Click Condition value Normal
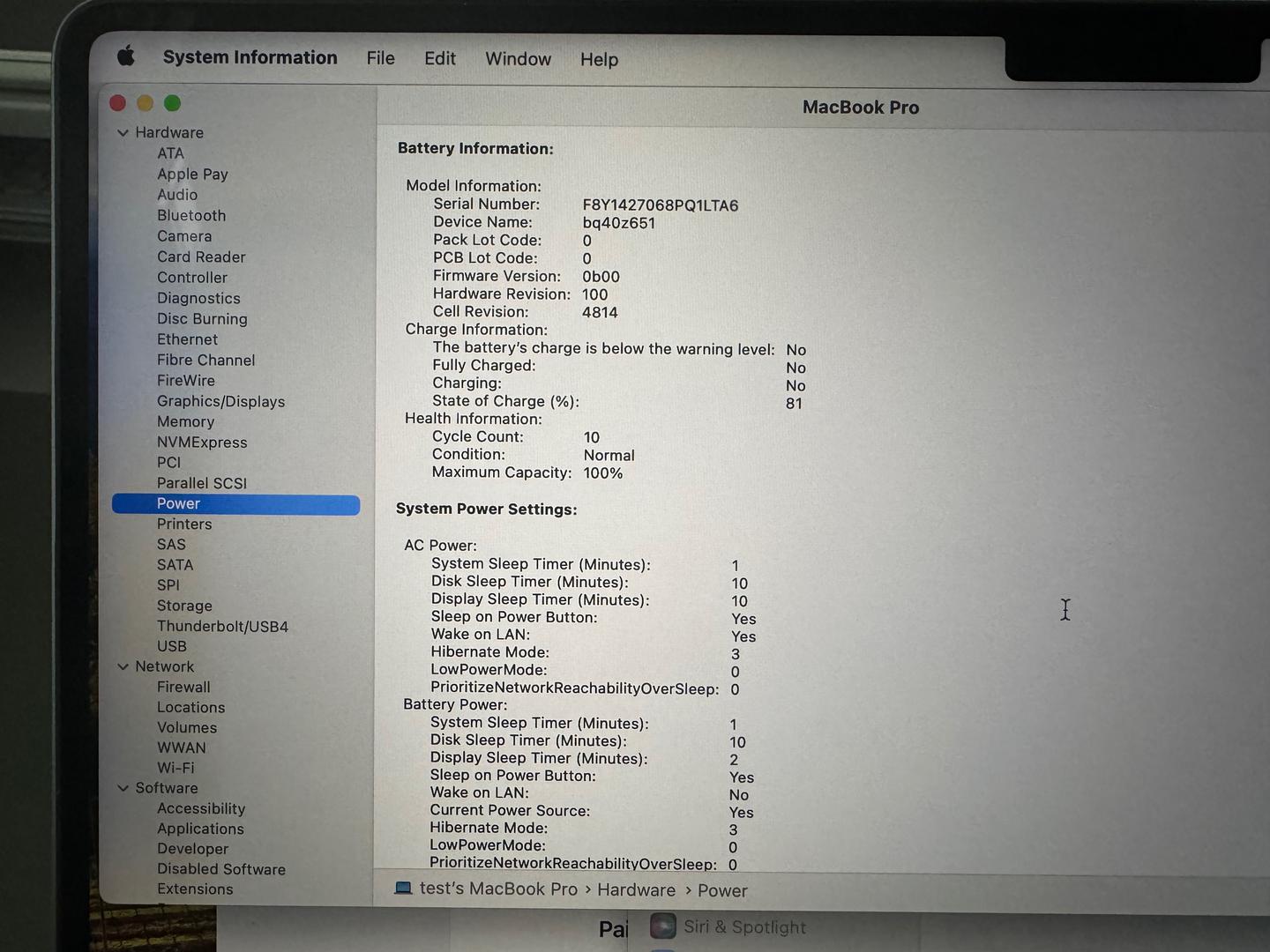 tap(609, 456)
